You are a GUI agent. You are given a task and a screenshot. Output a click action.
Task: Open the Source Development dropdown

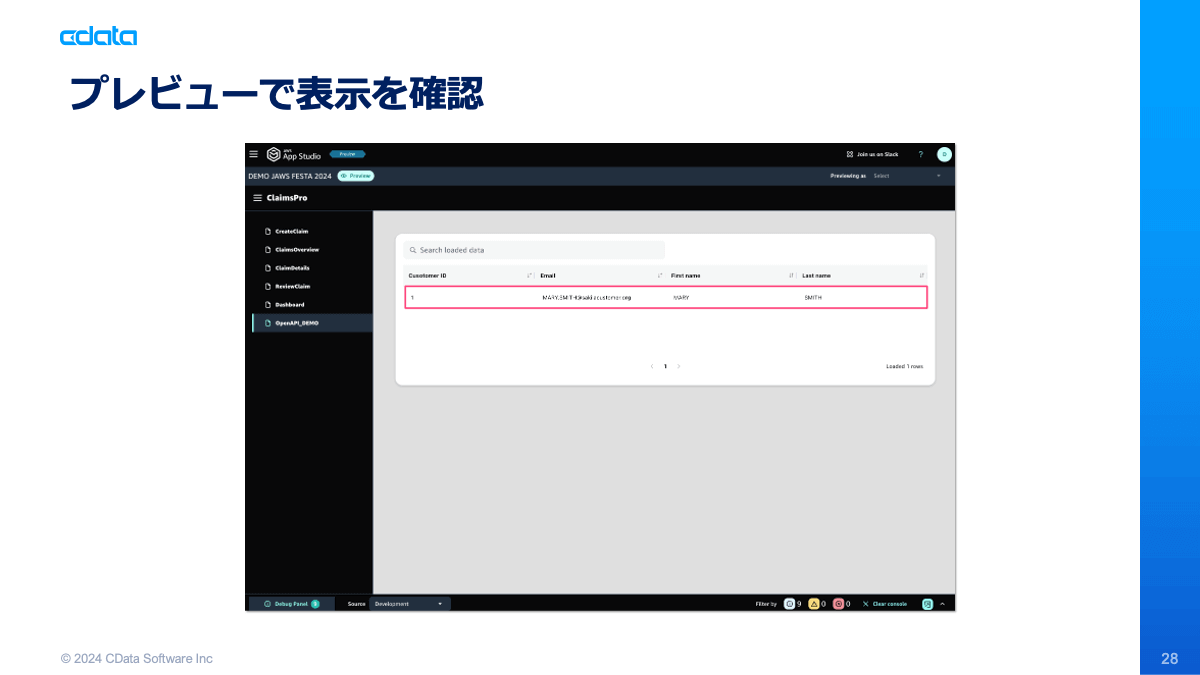pyautogui.click(x=410, y=604)
